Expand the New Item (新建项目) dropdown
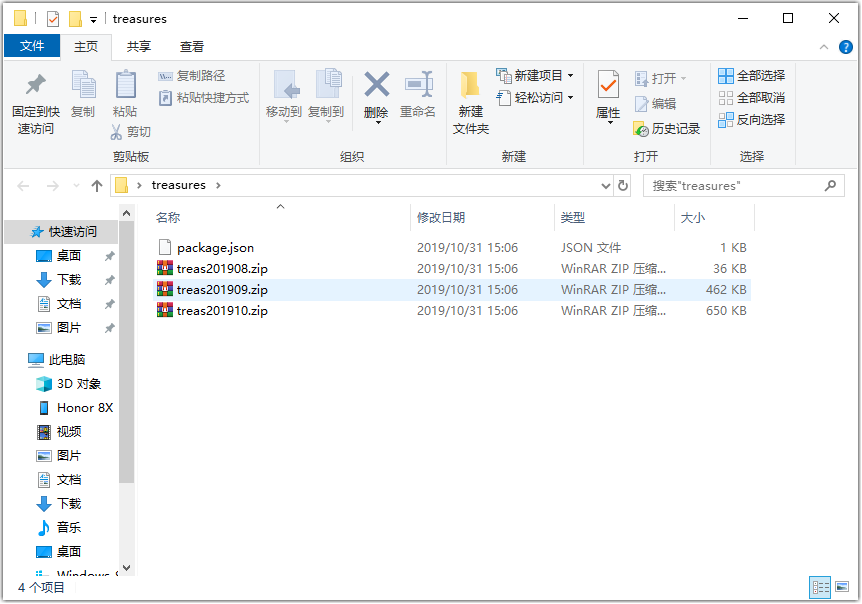 [571, 76]
